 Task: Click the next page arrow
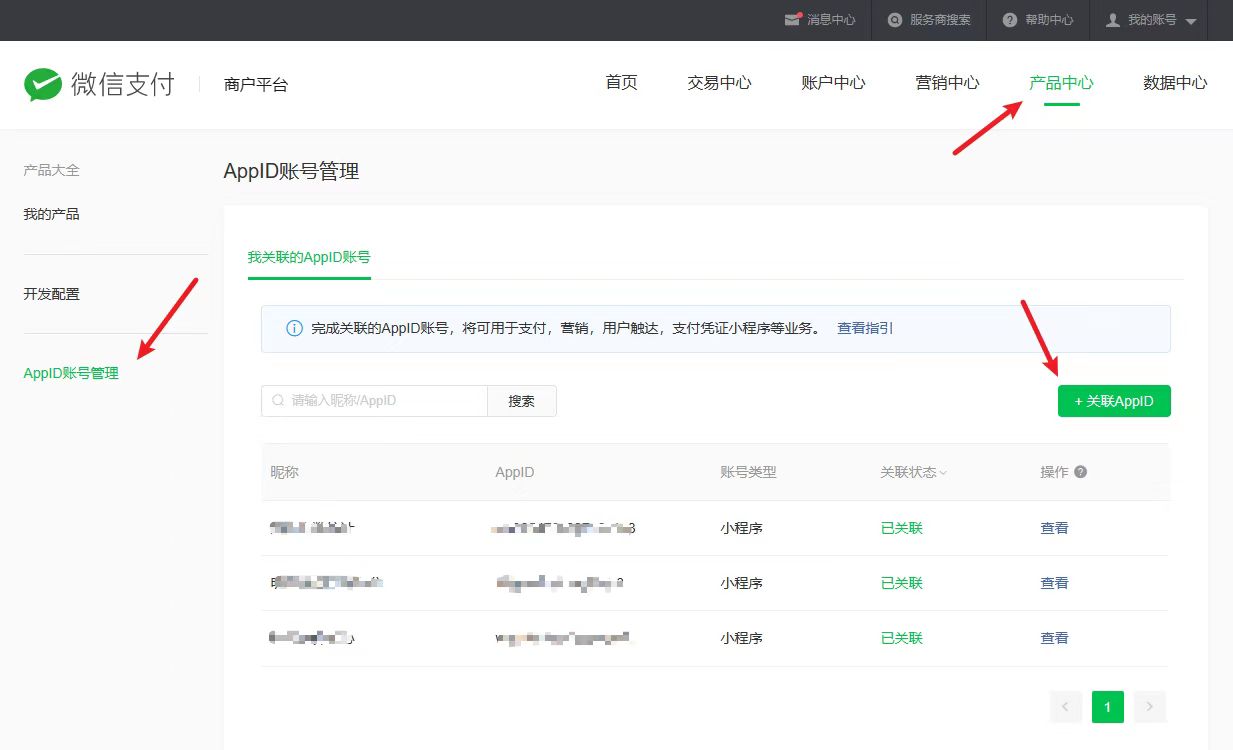(1150, 707)
